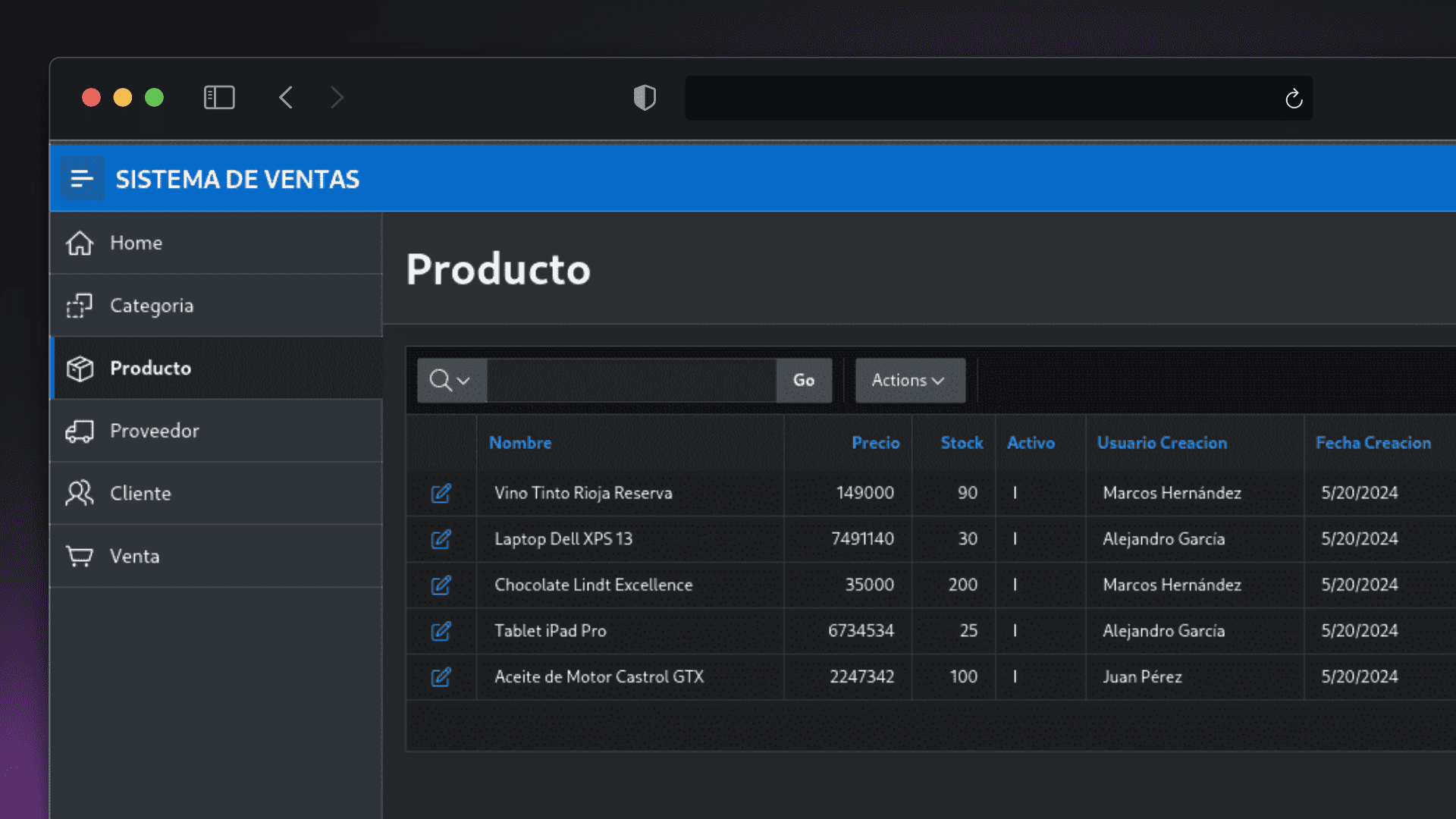1456x819 pixels.
Task: Edit the Tablet iPad Pro row
Action: 441,631
